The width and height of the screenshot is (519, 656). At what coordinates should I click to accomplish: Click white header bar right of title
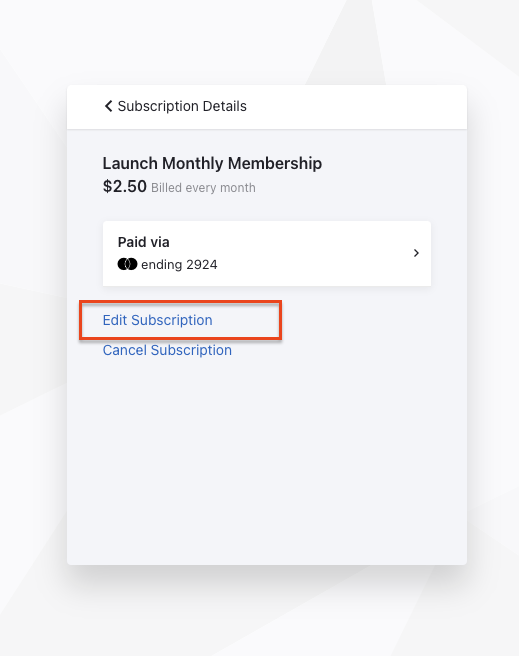click(355, 107)
